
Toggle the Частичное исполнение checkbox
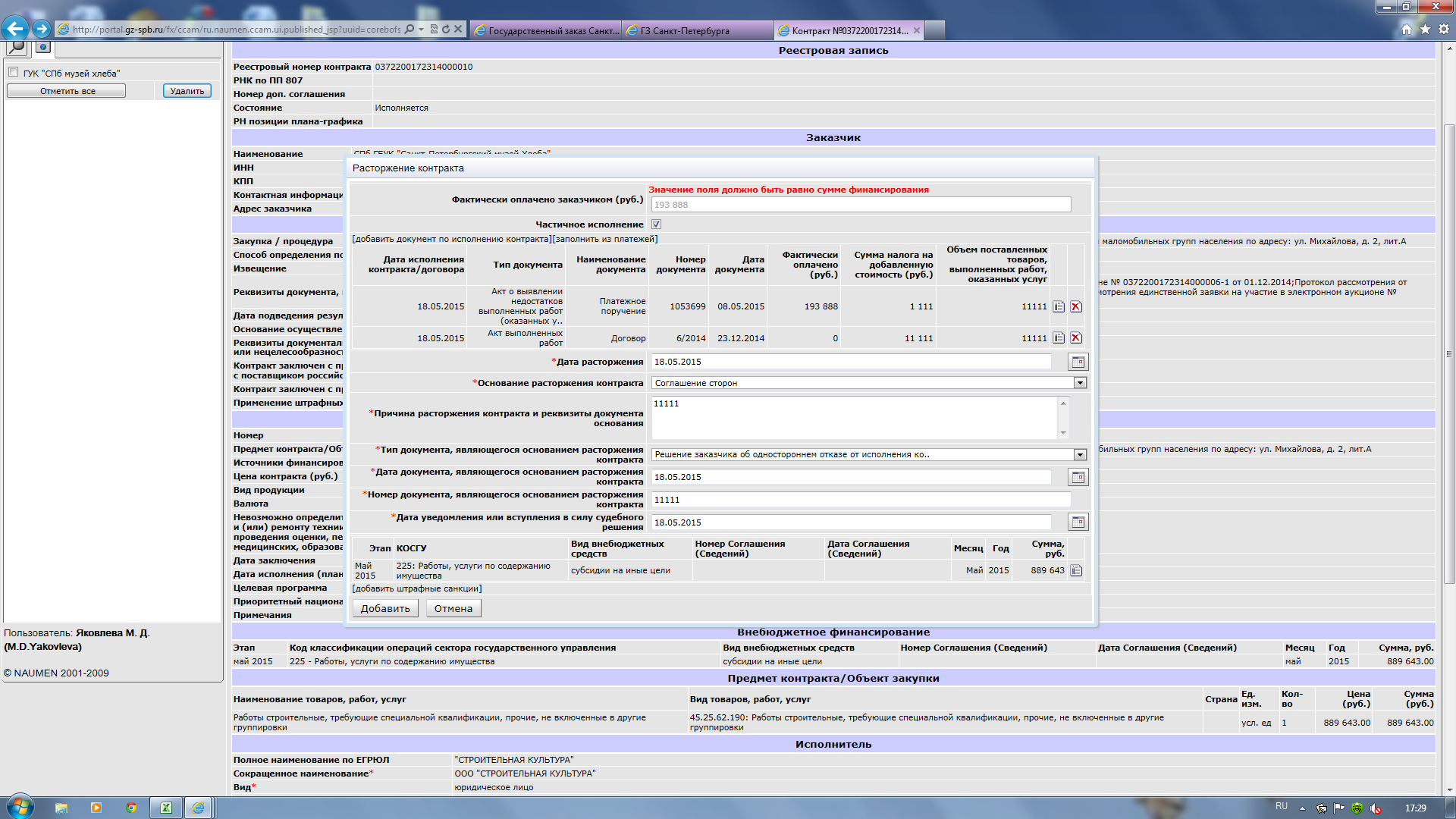(x=657, y=224)
